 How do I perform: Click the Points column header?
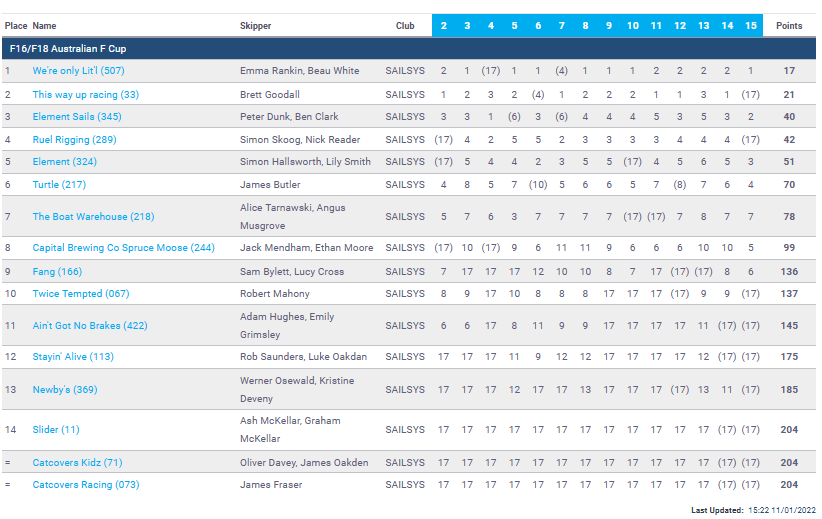tap(789, 26)
